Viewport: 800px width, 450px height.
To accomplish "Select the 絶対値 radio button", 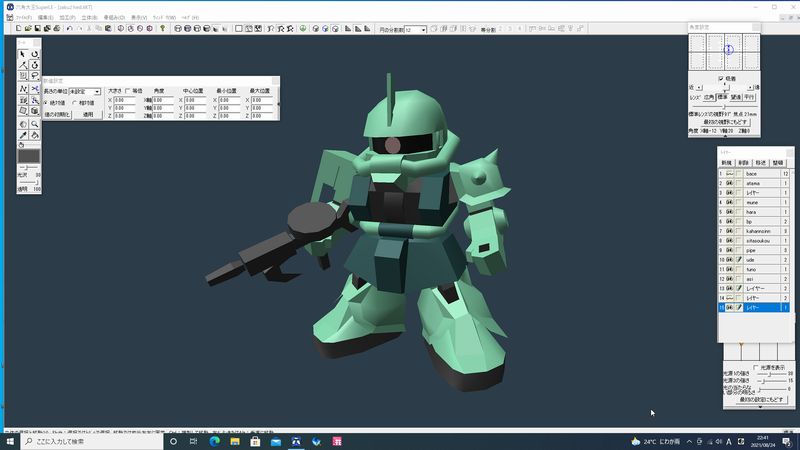I will tap(46, 103).
